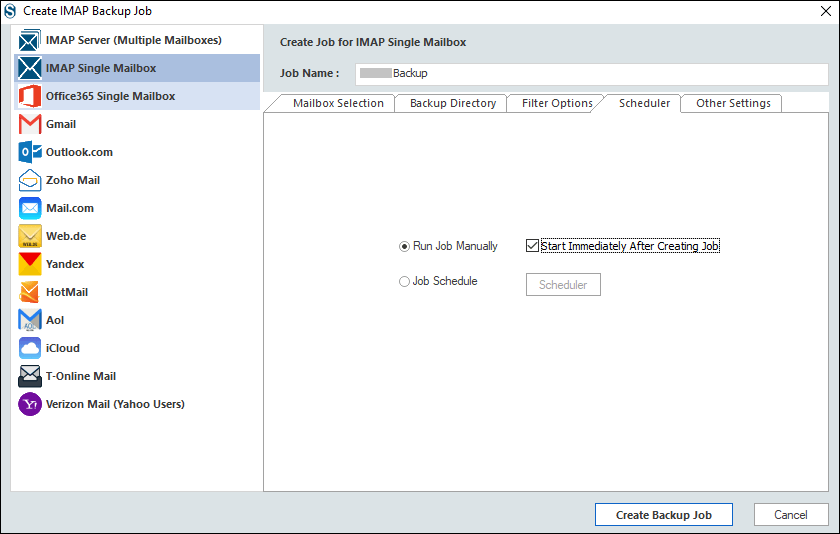Viewport: 840px width, 534px height.
Task: Pick the Yandex list label
Action: pos(65,264)
